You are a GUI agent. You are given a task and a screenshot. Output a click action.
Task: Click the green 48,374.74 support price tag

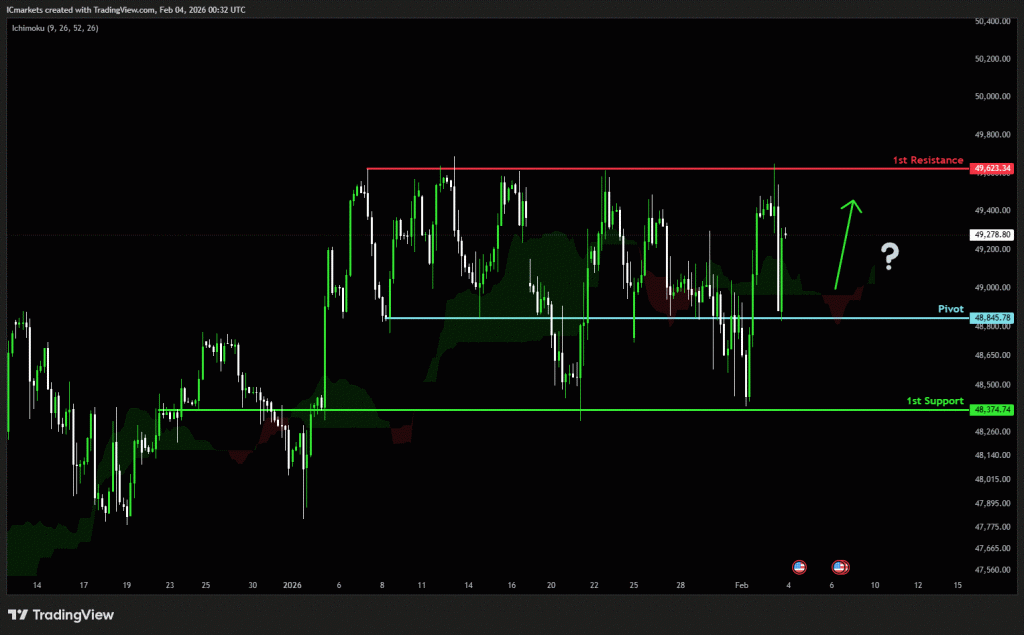992,410
